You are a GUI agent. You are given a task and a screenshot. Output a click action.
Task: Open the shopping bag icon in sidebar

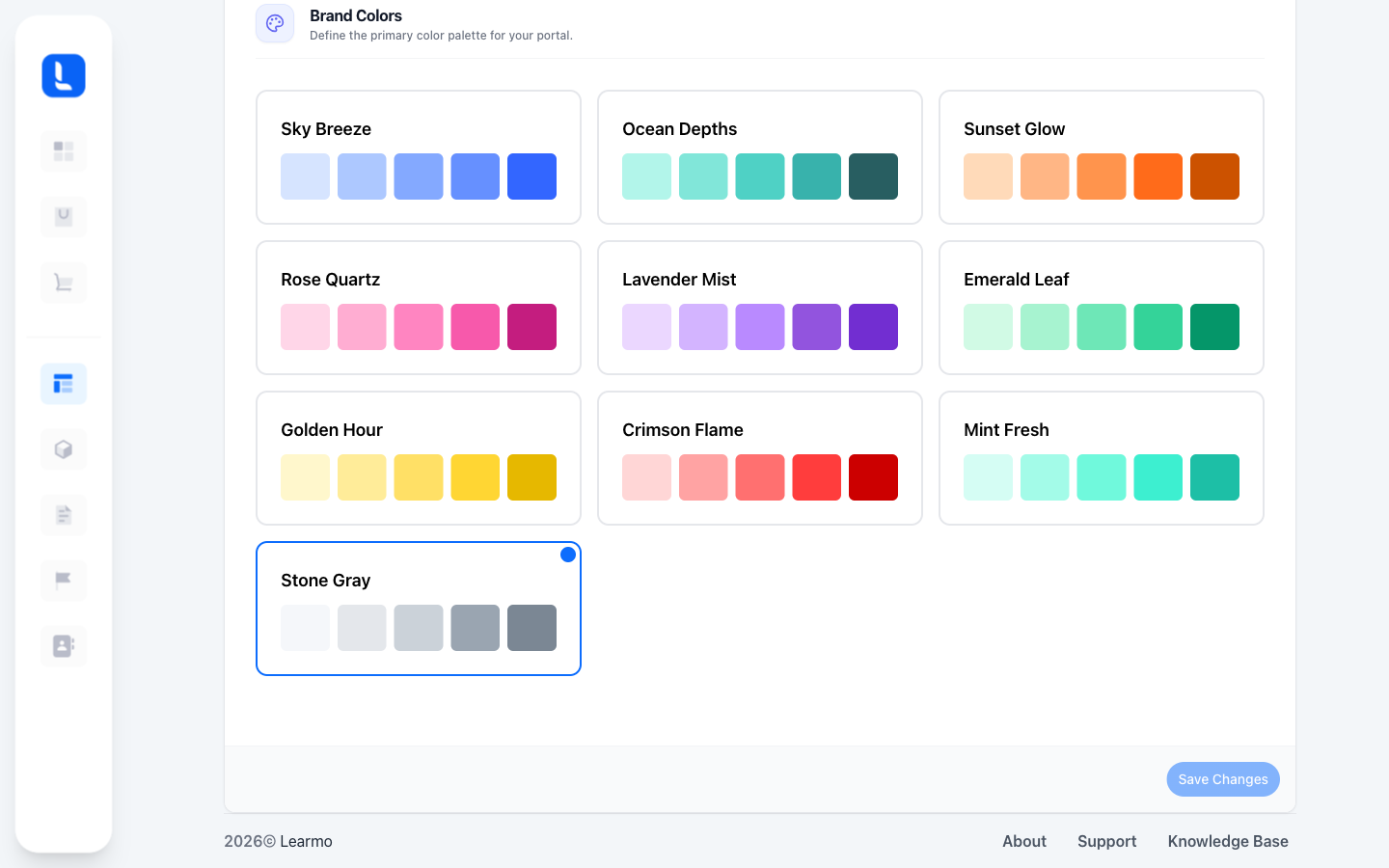[64, 217]
